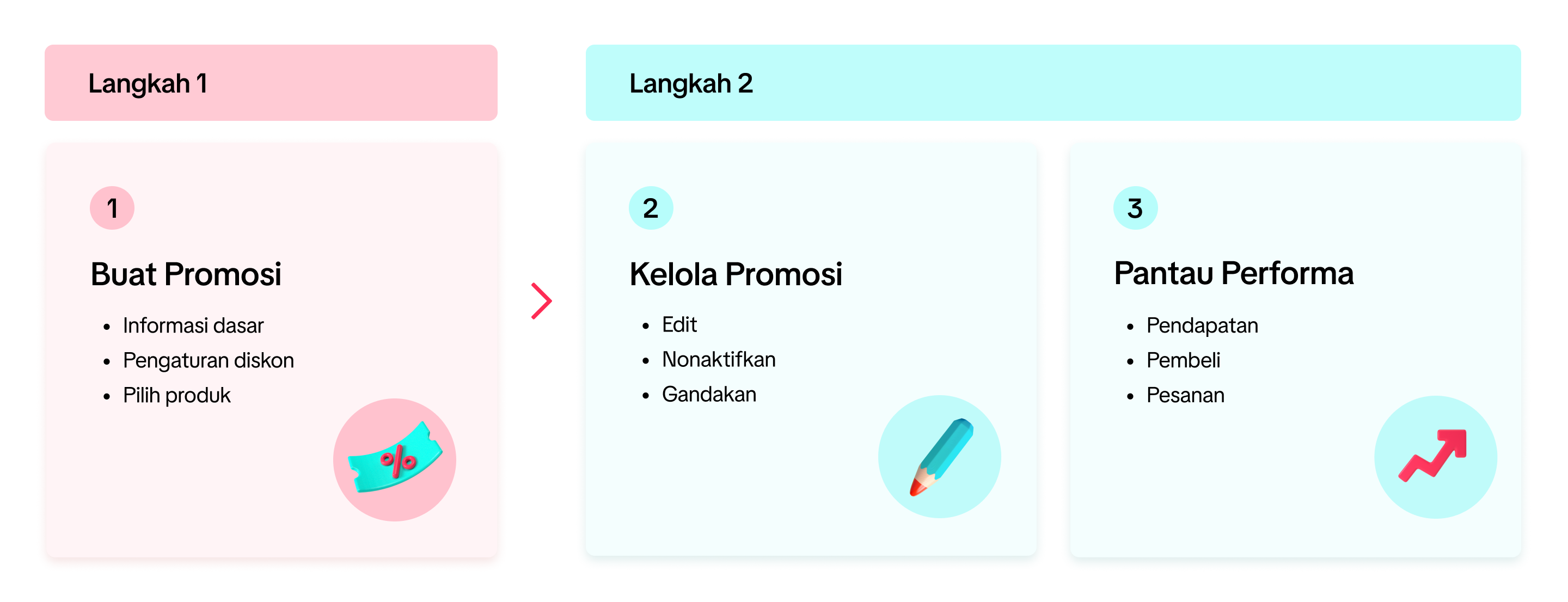Open the Pantau Performa heading

[x=1233, y=273]
